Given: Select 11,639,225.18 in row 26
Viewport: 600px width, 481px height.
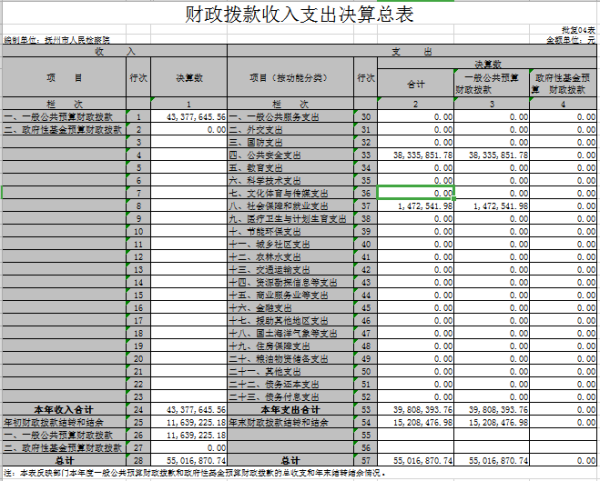Looking at the screenshot, I should pos(189,435).
